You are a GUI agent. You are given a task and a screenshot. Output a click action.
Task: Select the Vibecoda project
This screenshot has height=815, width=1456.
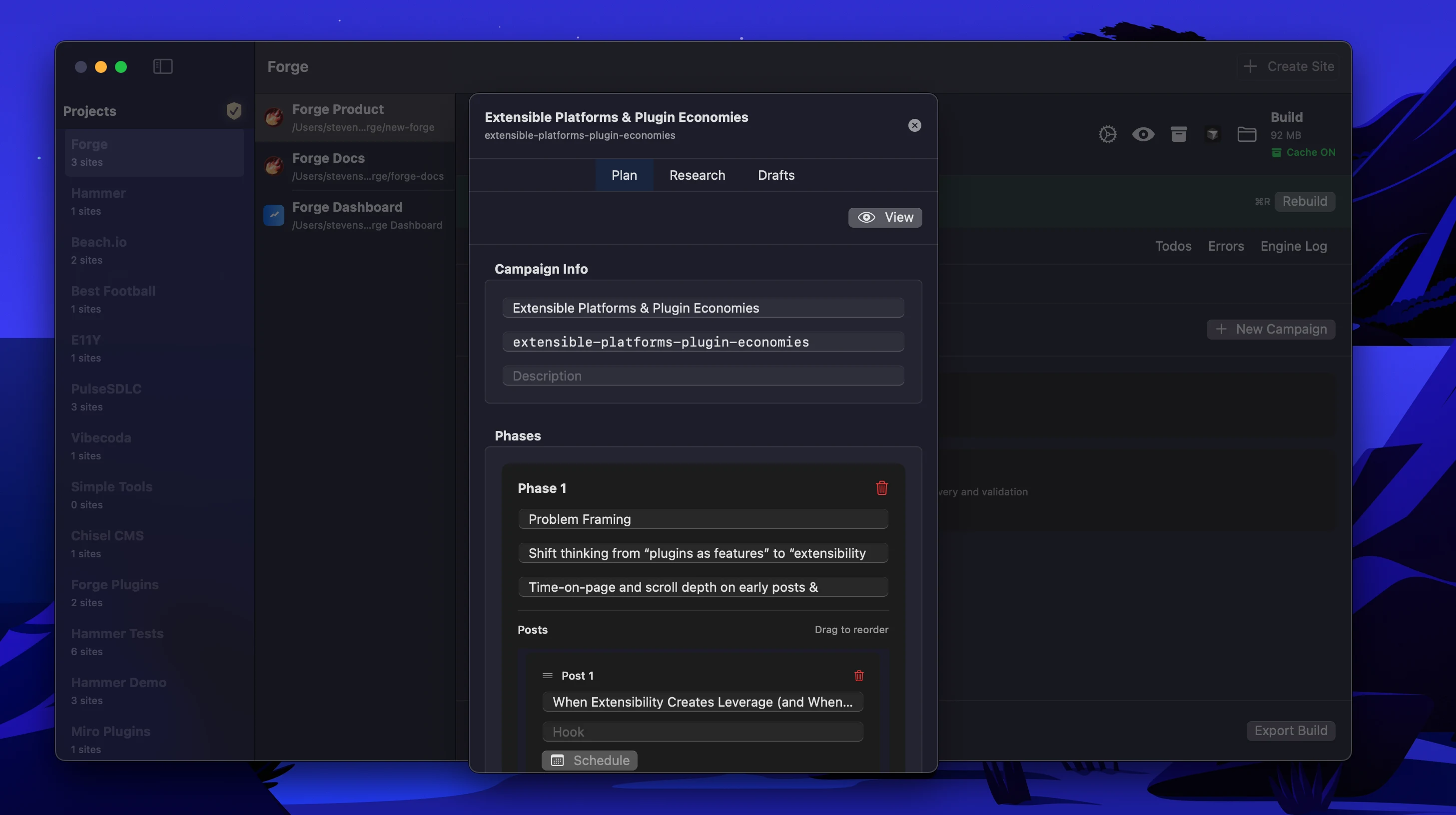pyautogui.click(x=154, y=446)
